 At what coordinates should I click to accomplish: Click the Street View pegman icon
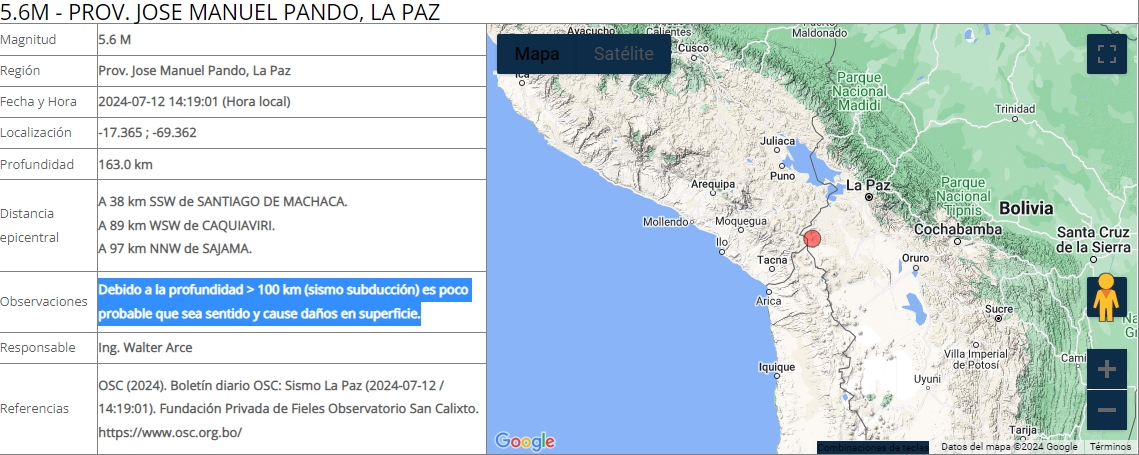(x=1106, y=298)
